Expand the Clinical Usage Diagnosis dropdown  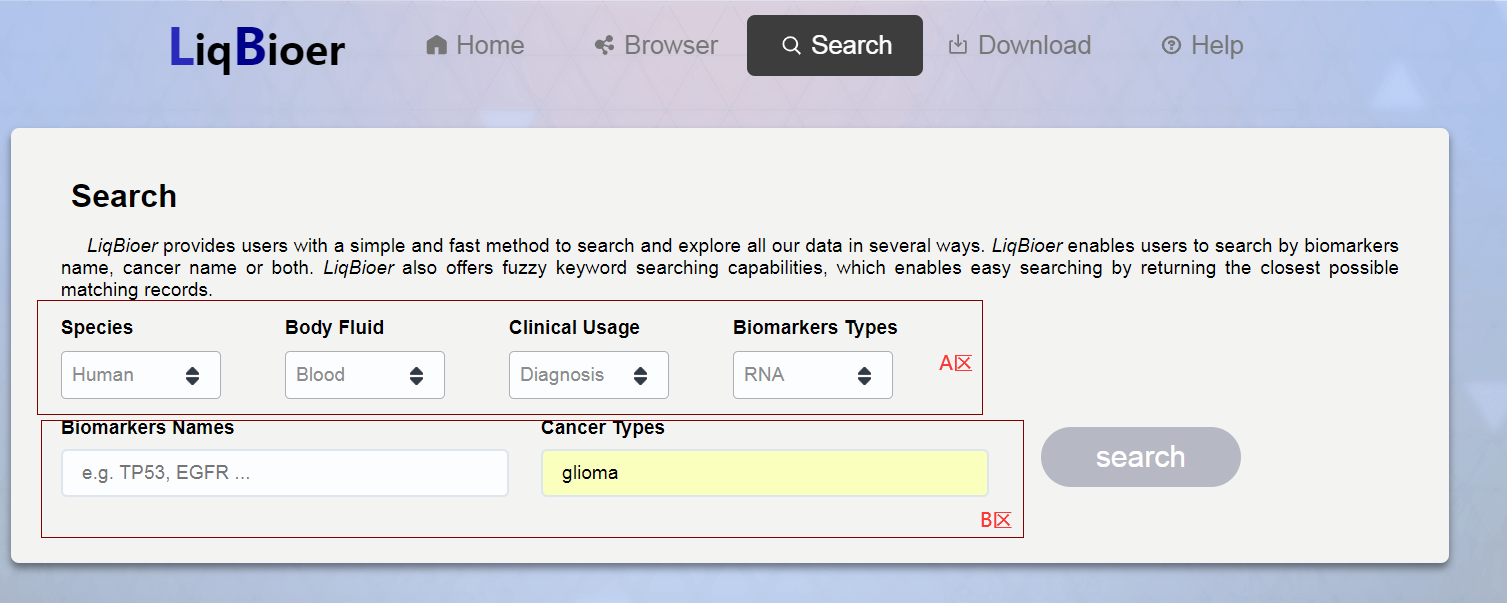point(589,375)
